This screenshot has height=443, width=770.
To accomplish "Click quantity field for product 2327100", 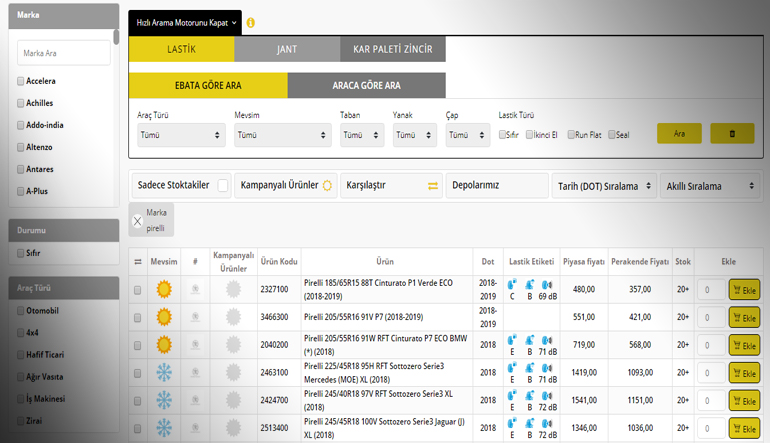I will [x=712, y=290].
